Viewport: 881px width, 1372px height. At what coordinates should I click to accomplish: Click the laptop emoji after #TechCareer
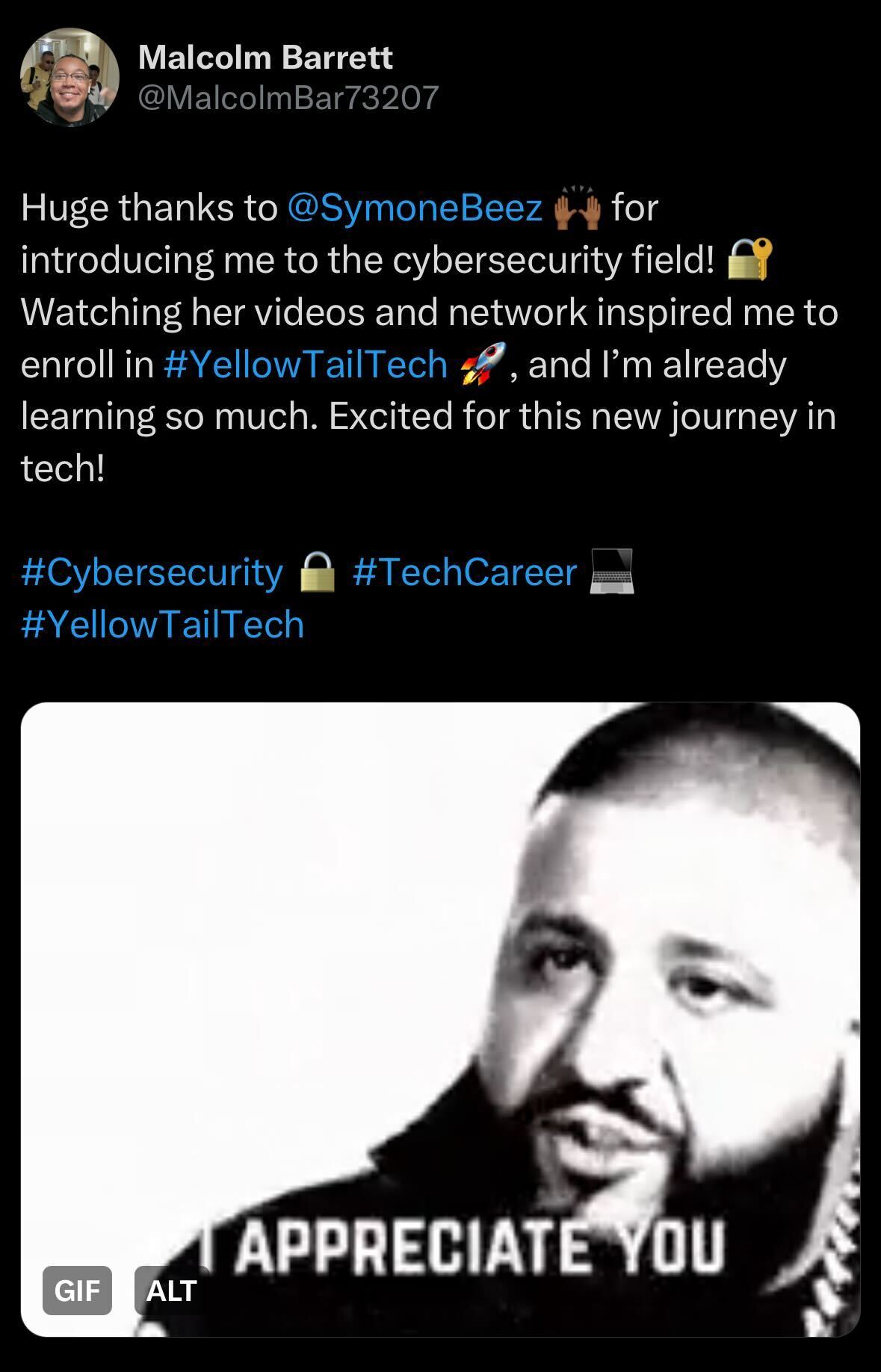[x=612, y=572]
